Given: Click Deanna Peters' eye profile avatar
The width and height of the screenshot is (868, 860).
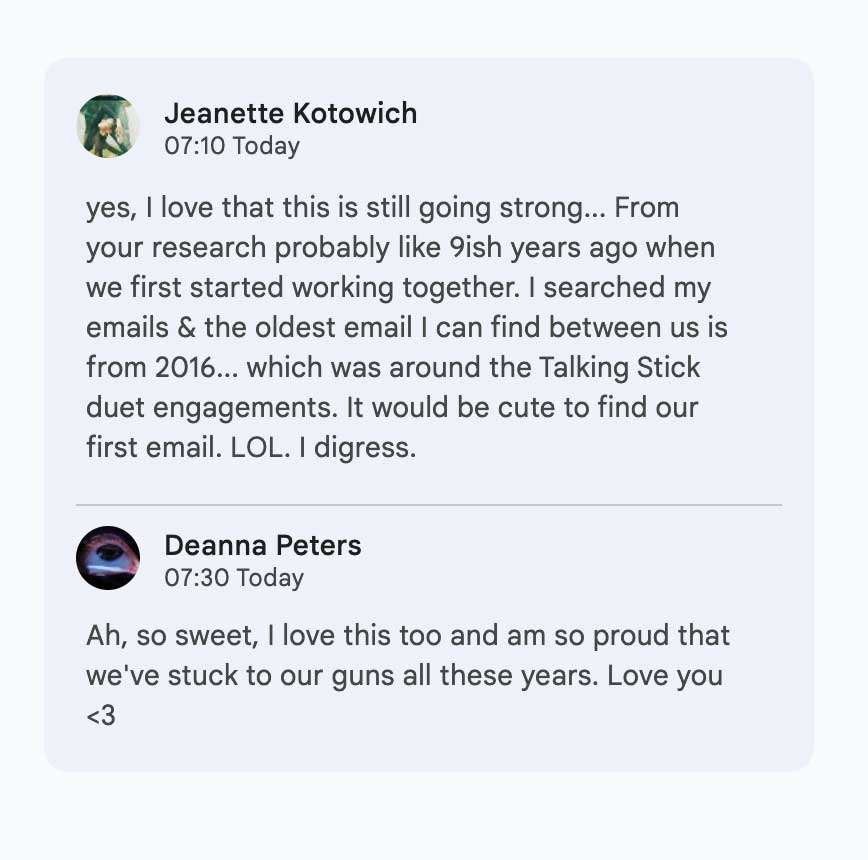Looking at the screenshot, I should (108, 558).
